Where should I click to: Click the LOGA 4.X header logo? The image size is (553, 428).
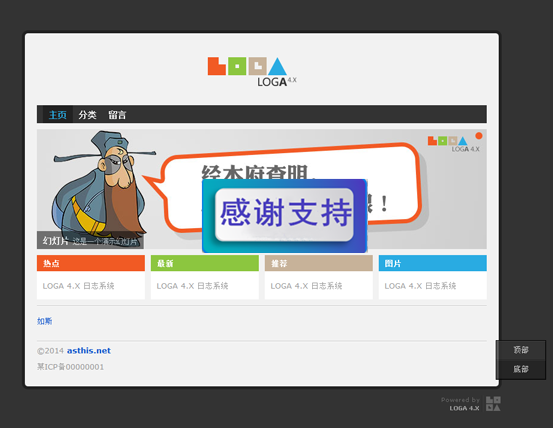point(252,72)
